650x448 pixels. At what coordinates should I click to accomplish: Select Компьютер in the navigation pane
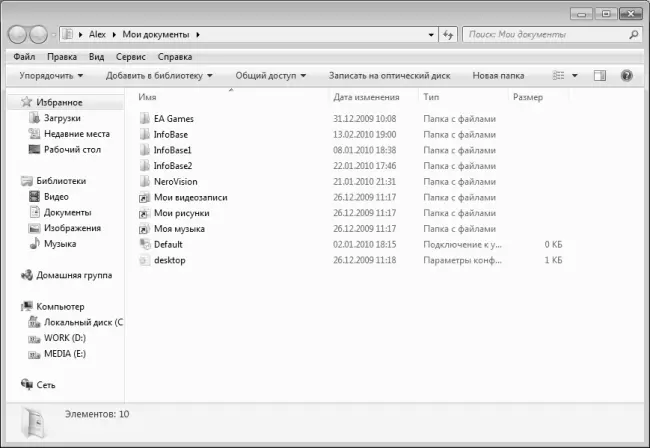coord(60,307)
